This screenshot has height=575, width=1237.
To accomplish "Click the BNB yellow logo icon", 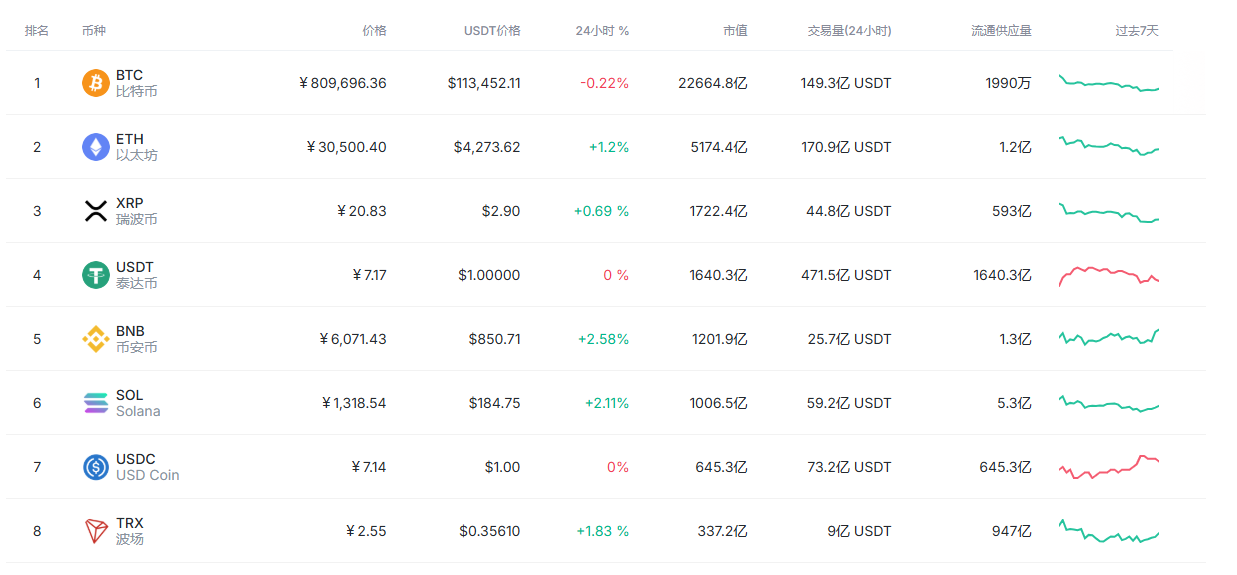I will [x=96, y=339].
